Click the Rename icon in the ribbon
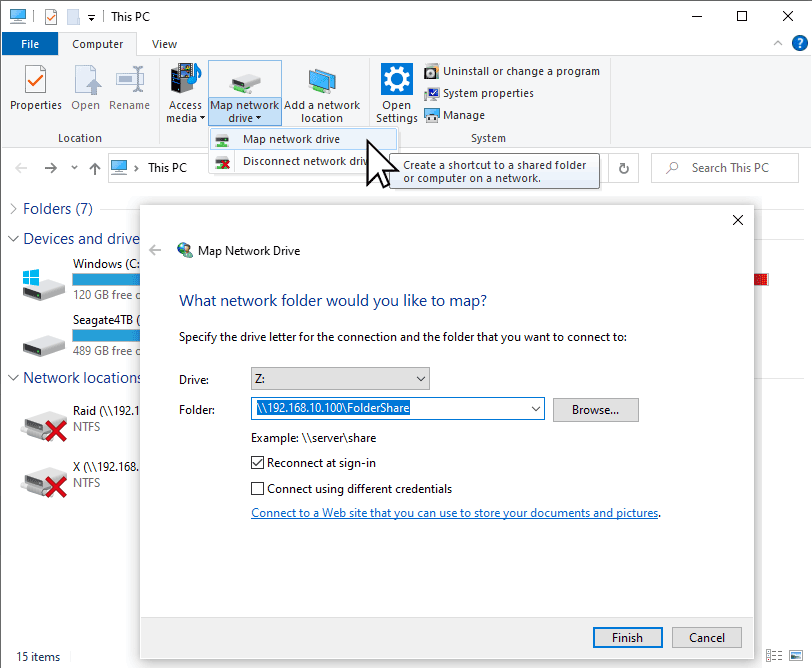Image resolution: width=812 pixels, height=668 pixels. [129, 80]
